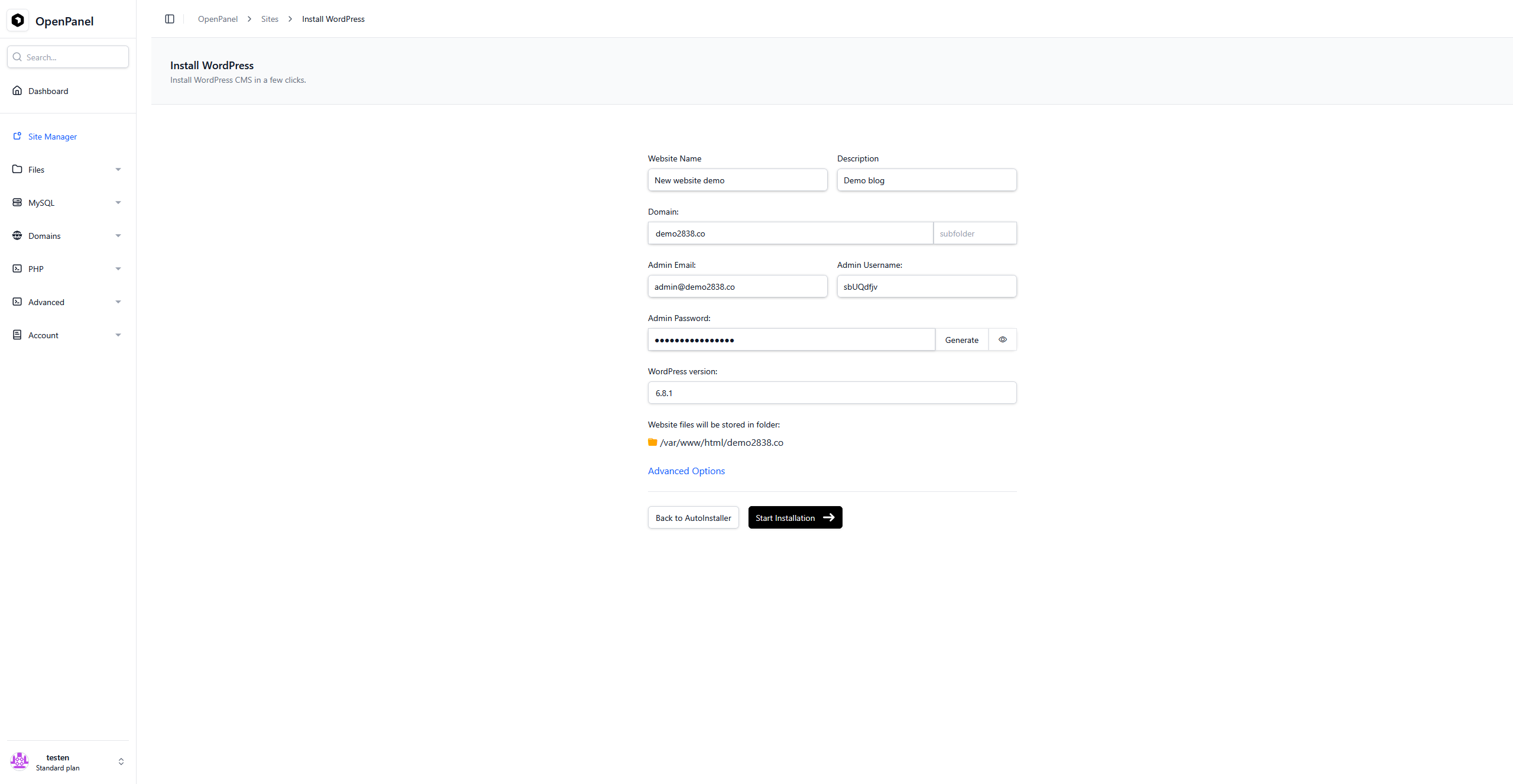Image resolution: width=1513 pixels, height=784 pixels.
Task: Click the PHP terminal icon
Action: (x=17, y=268)
